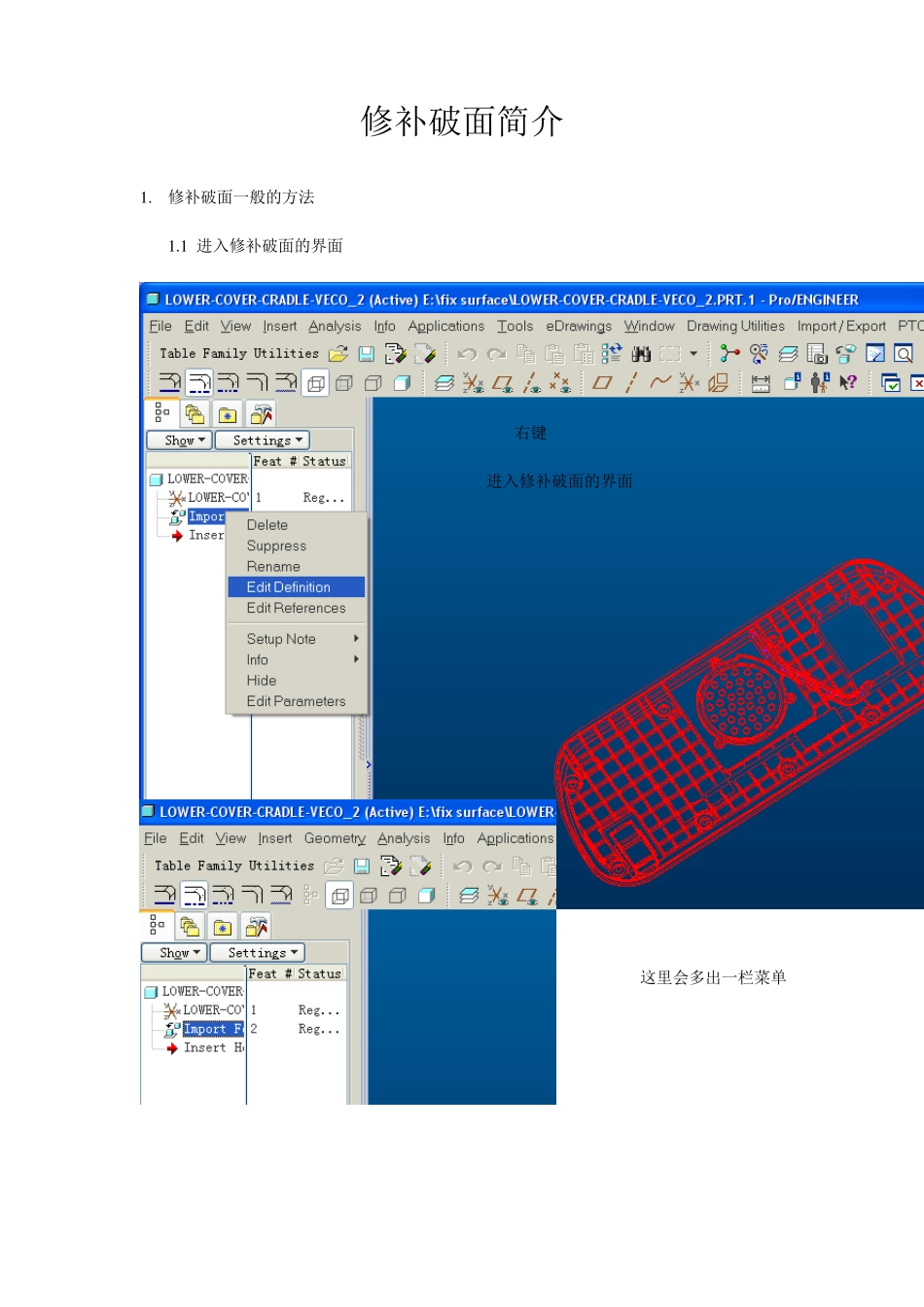The height and width of the screenshot is (1307, 924).
Task: Click the Save disk icon in lower window
Action: pyautogui.click(x=362, y=866)
